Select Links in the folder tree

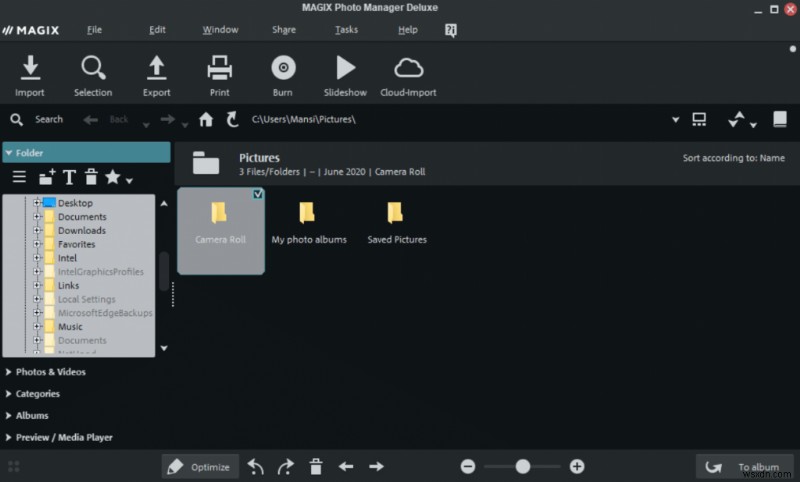[68, 286]
